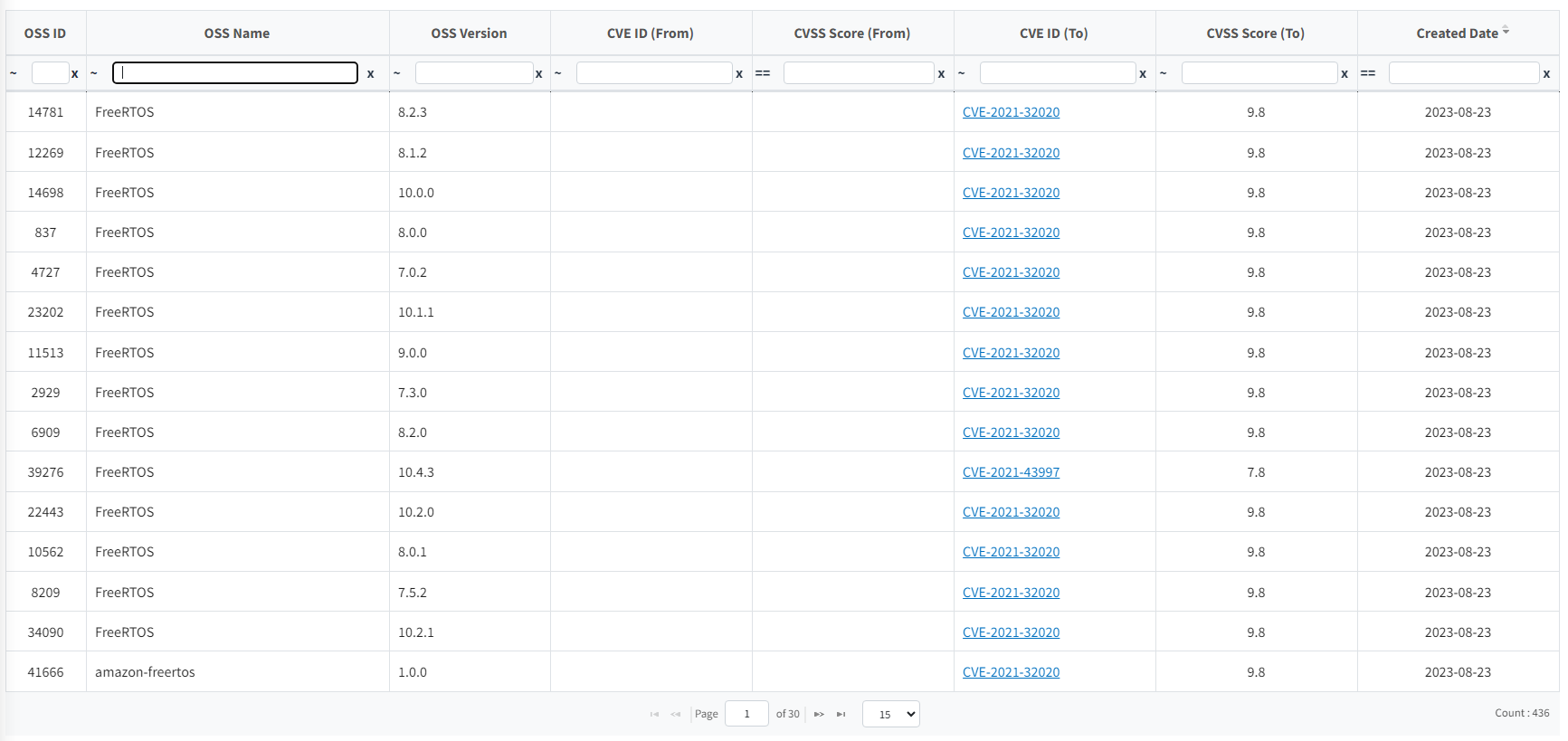Focus the CVSS Score (From) filter input

pyautogui.click(x=859, y=73)
